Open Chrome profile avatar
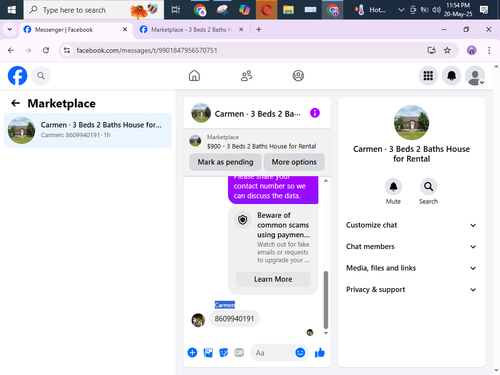Image resolution: width=500 pixels, height=375 pixels. 471,50
